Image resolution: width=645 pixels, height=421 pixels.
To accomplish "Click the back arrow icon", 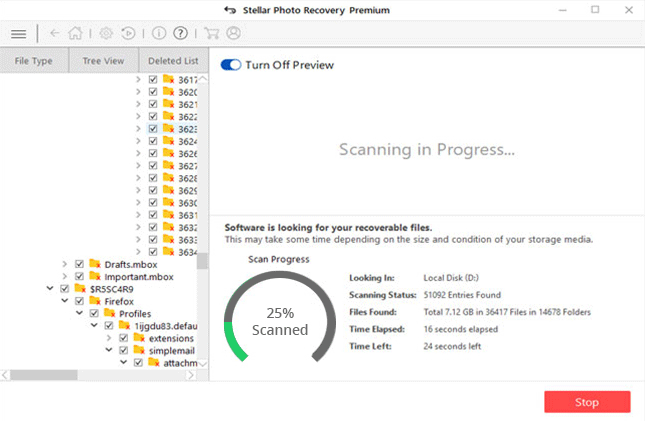I will (54, 33).
